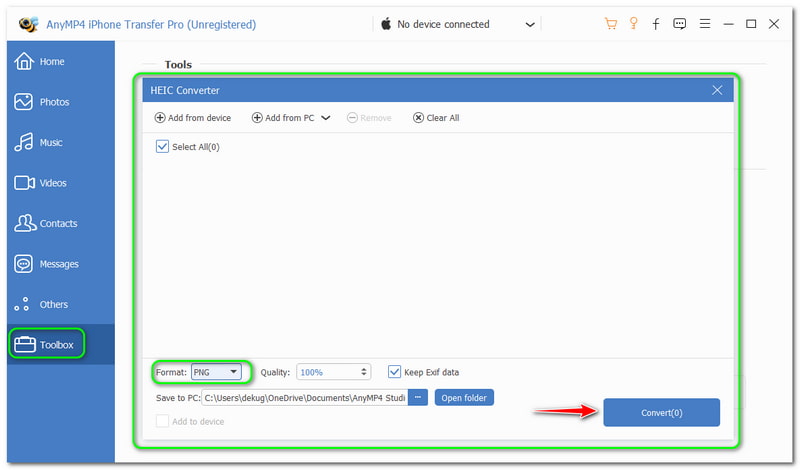Maximize the application window
Screen dimensions: 800x470
[751, 23]
